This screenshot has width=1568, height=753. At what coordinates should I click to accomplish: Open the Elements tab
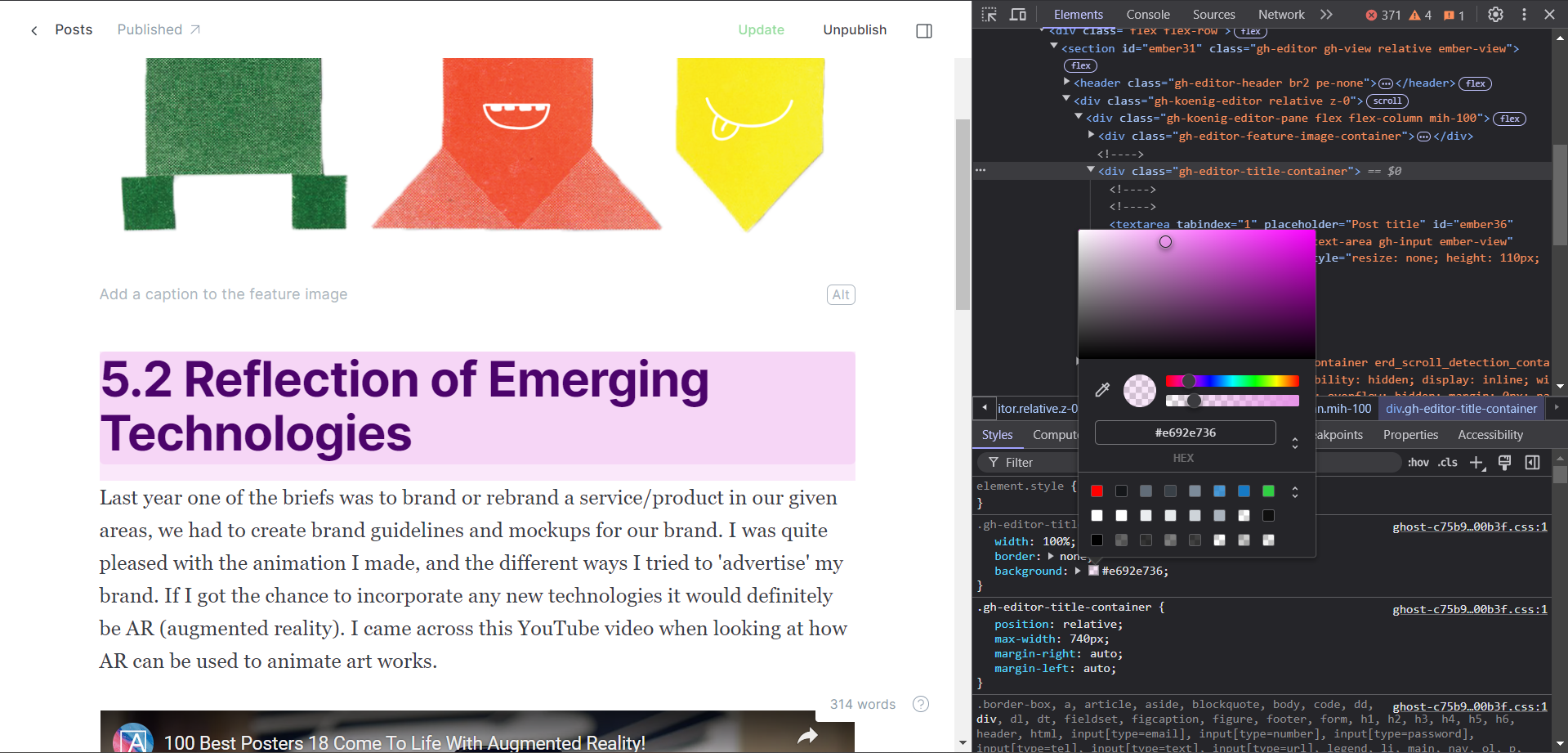point(1078,15)
